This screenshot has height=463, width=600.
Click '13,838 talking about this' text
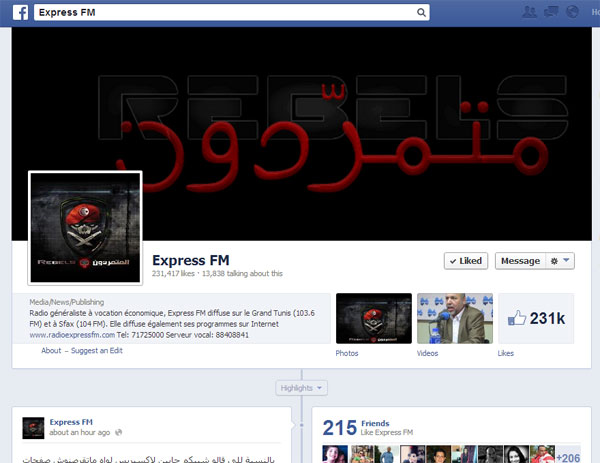tap(242, 274)
